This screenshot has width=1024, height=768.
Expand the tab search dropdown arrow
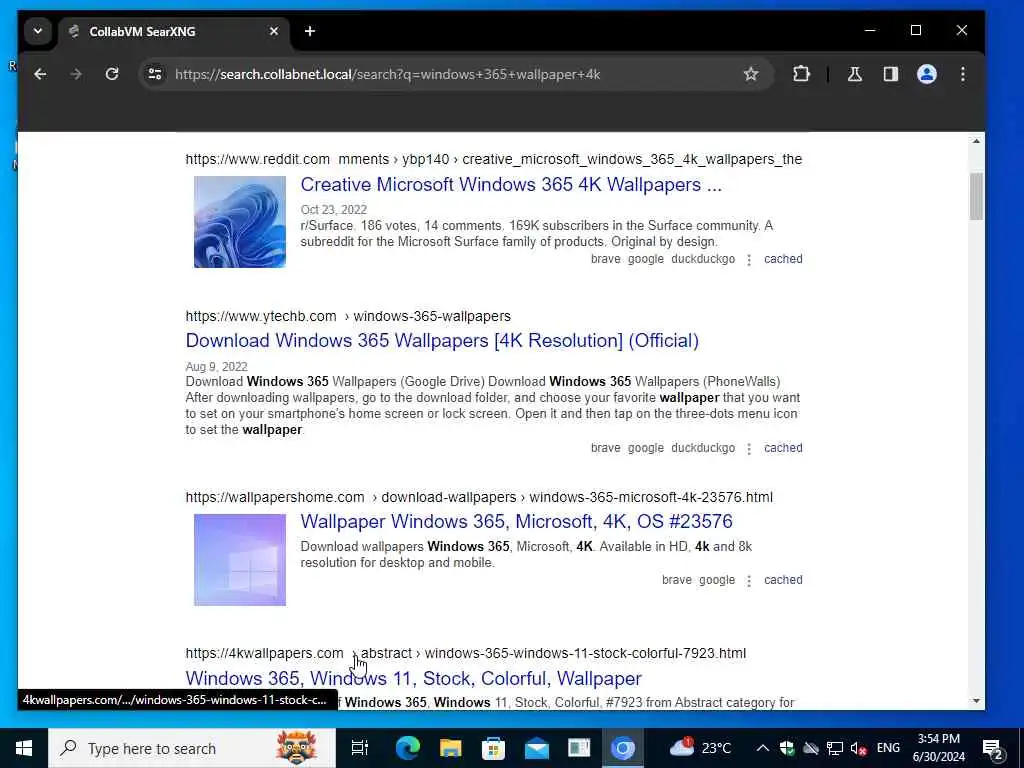[38, 31]
